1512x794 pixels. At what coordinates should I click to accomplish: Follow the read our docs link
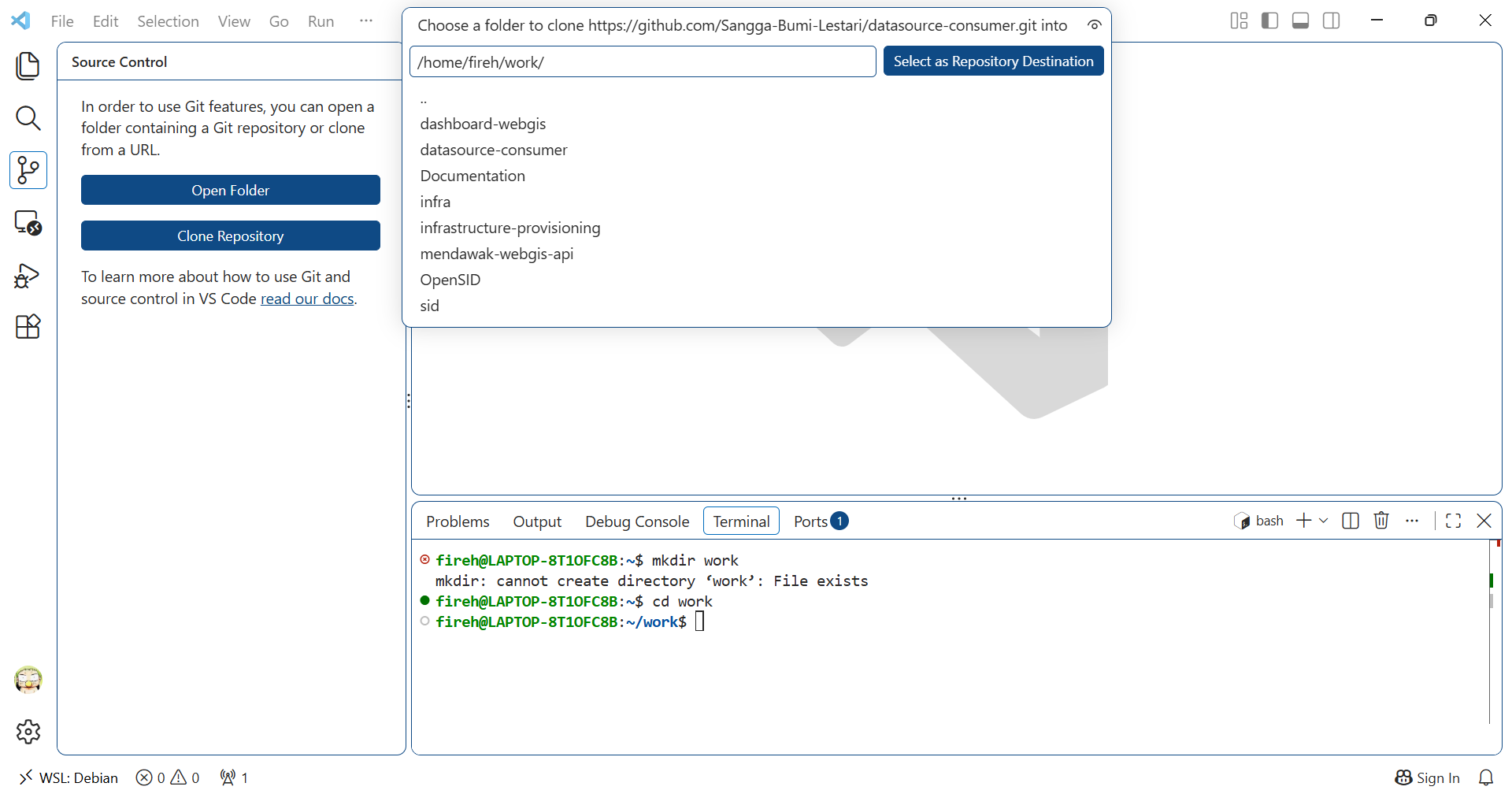(307, 299)
